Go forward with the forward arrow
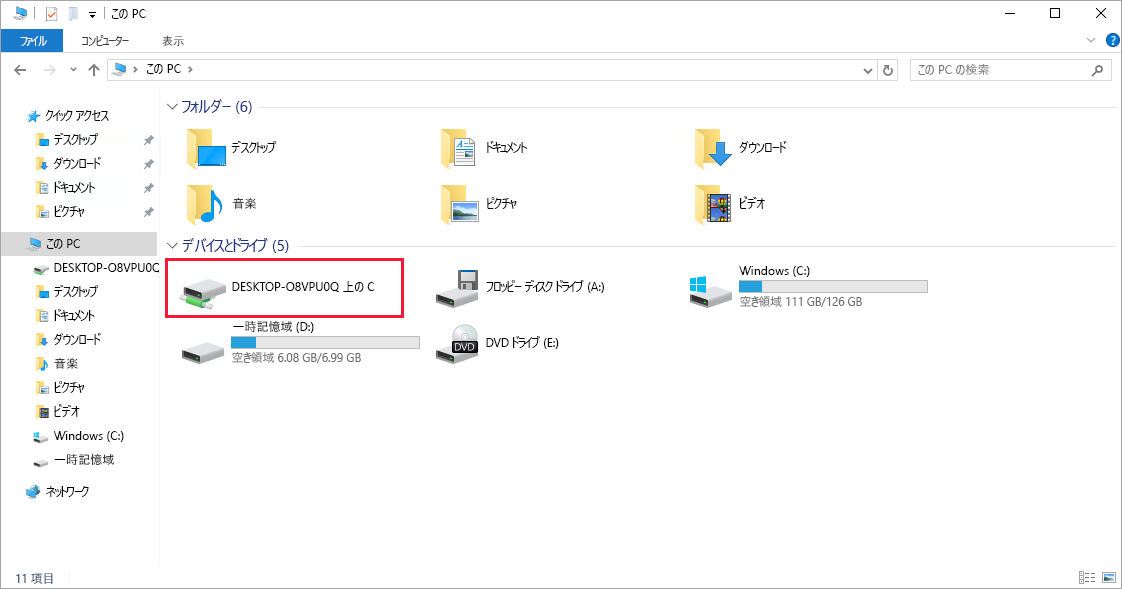 point(49,69)
